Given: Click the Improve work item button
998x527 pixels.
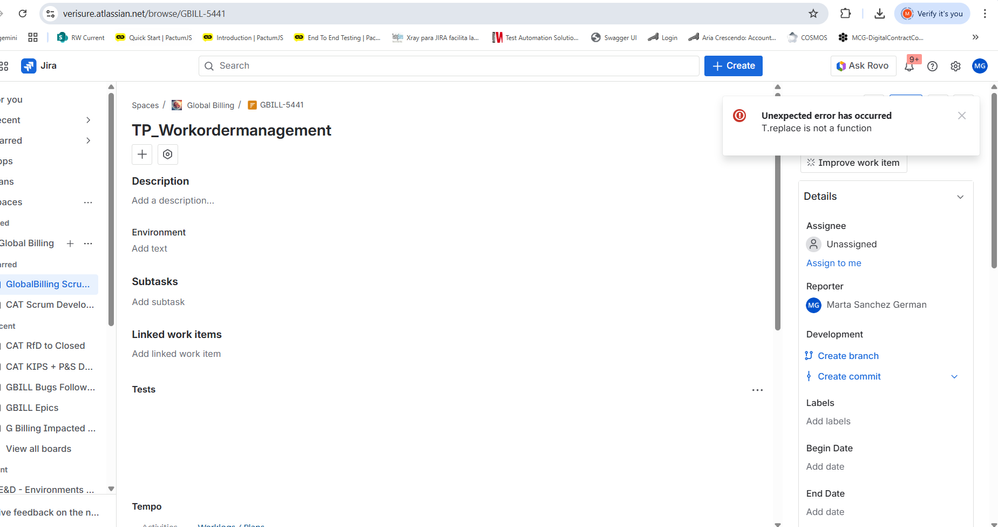Looking at the screenshot, I should [x=853, y=163].
